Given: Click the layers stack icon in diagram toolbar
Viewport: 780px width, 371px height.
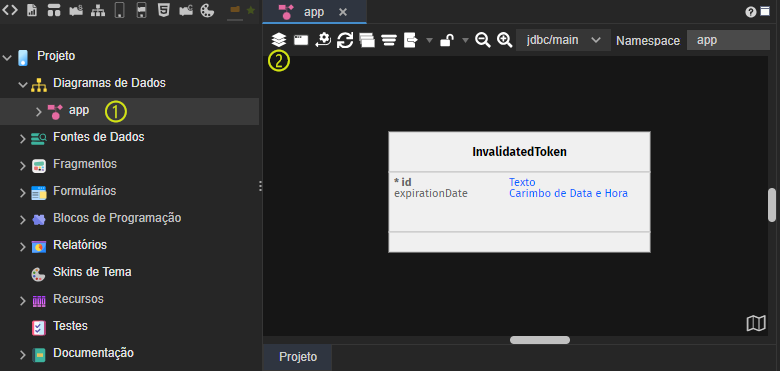Looking at the screenshot, I should click(279, 40).
